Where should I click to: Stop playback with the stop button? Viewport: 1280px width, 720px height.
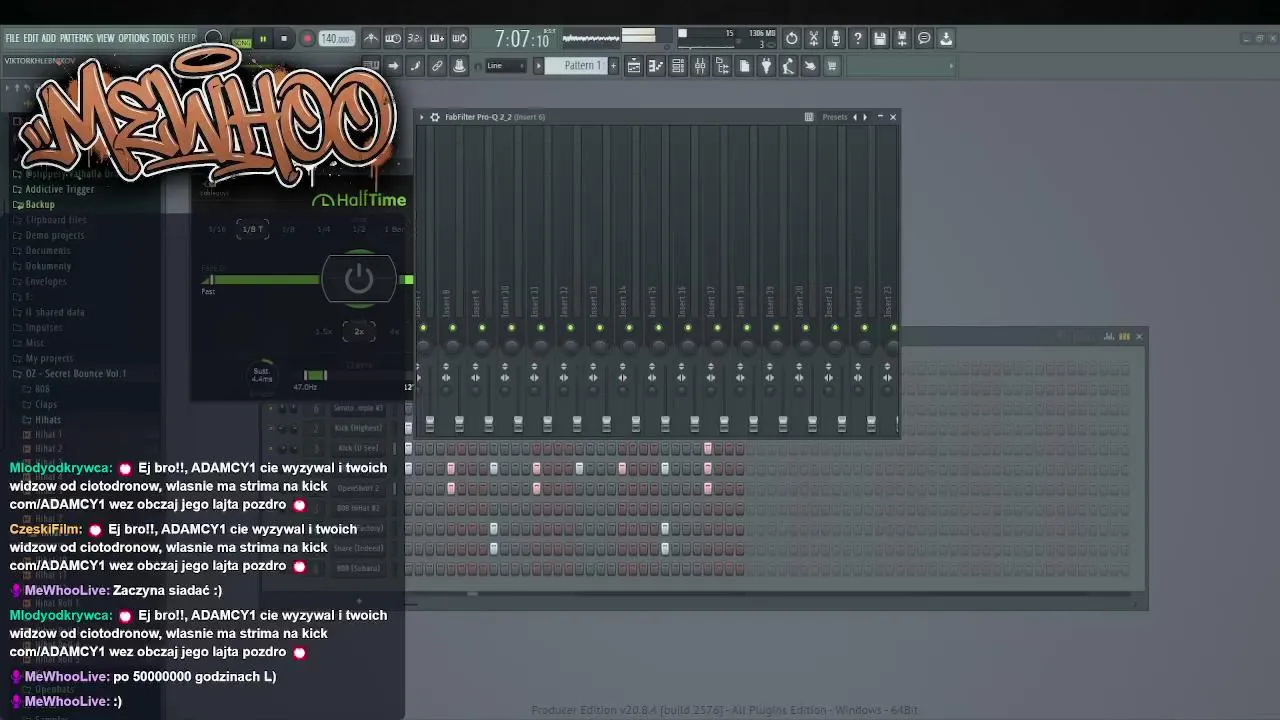[284, 39]
